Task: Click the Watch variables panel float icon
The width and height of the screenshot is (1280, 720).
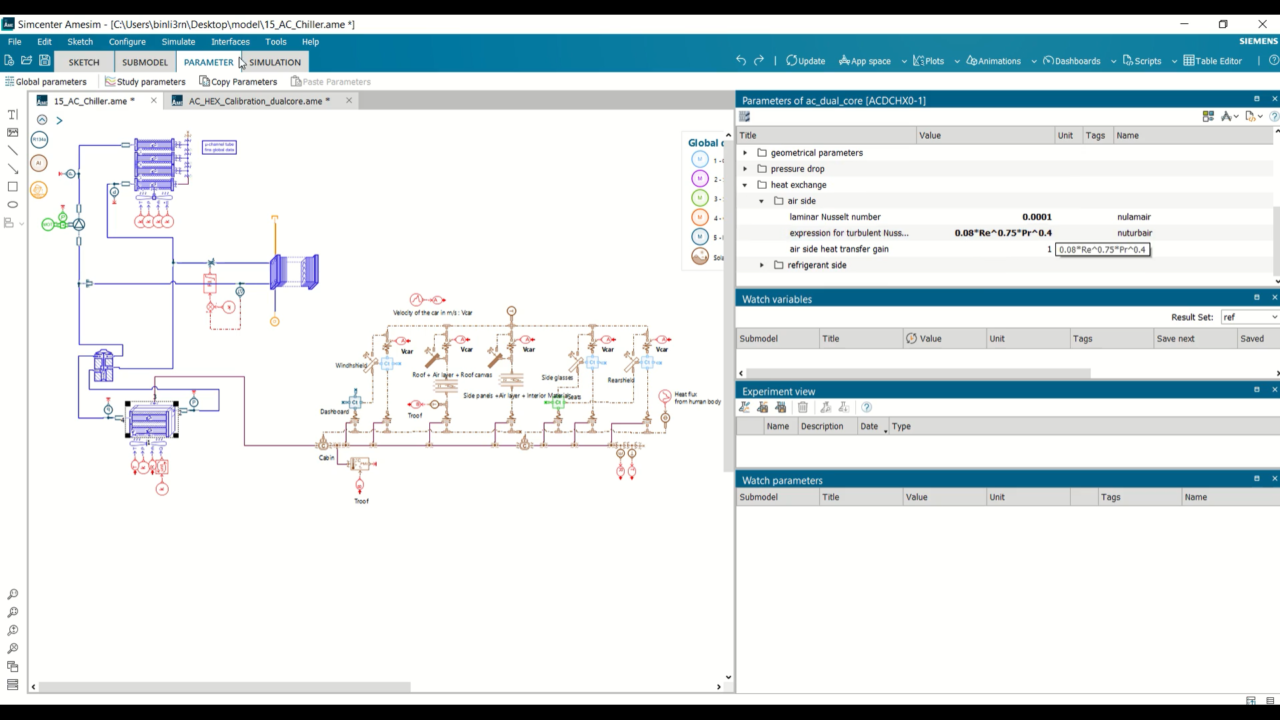Action: (1257, 298)
